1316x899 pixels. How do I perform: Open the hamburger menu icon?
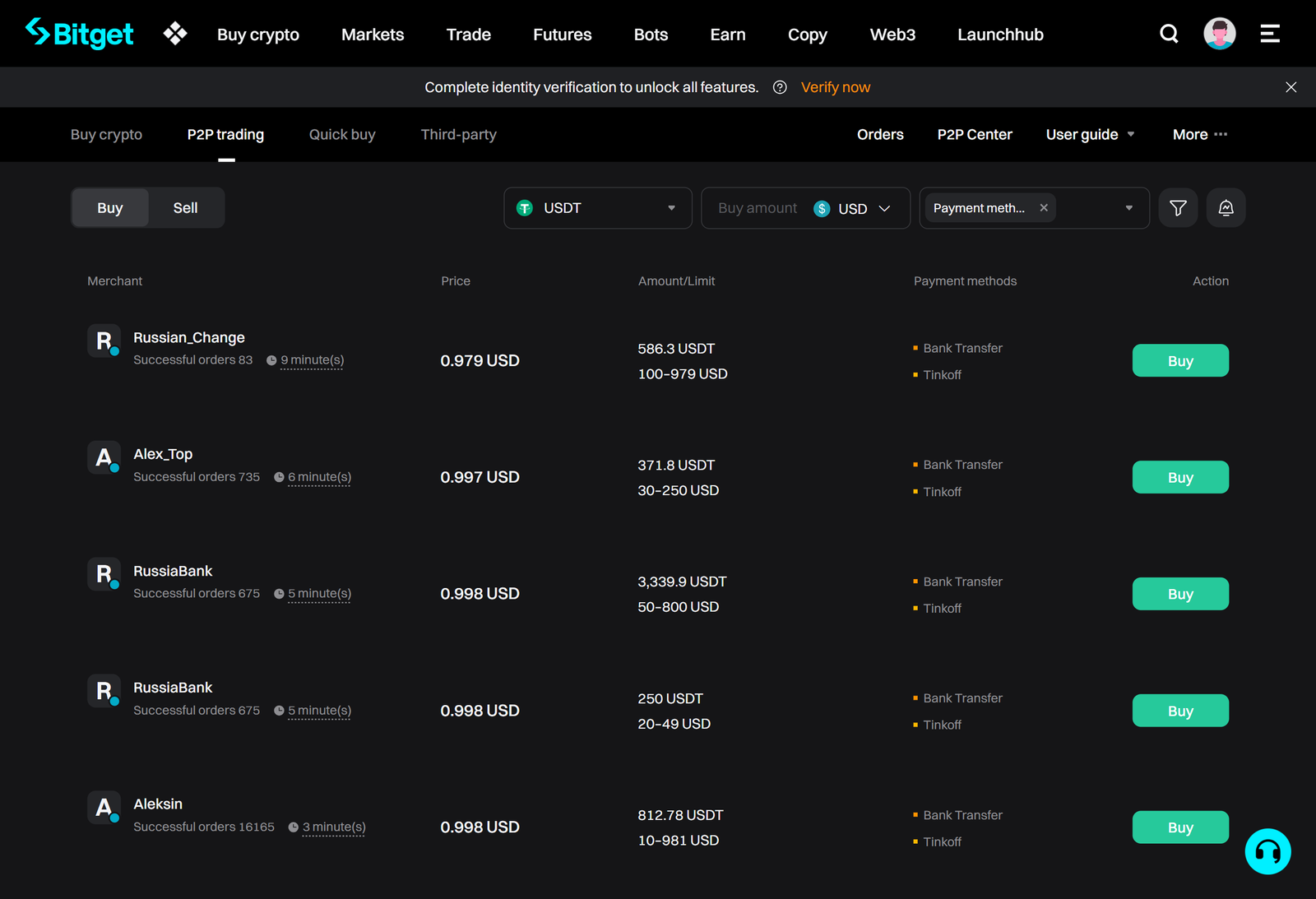click(1269, 34)
